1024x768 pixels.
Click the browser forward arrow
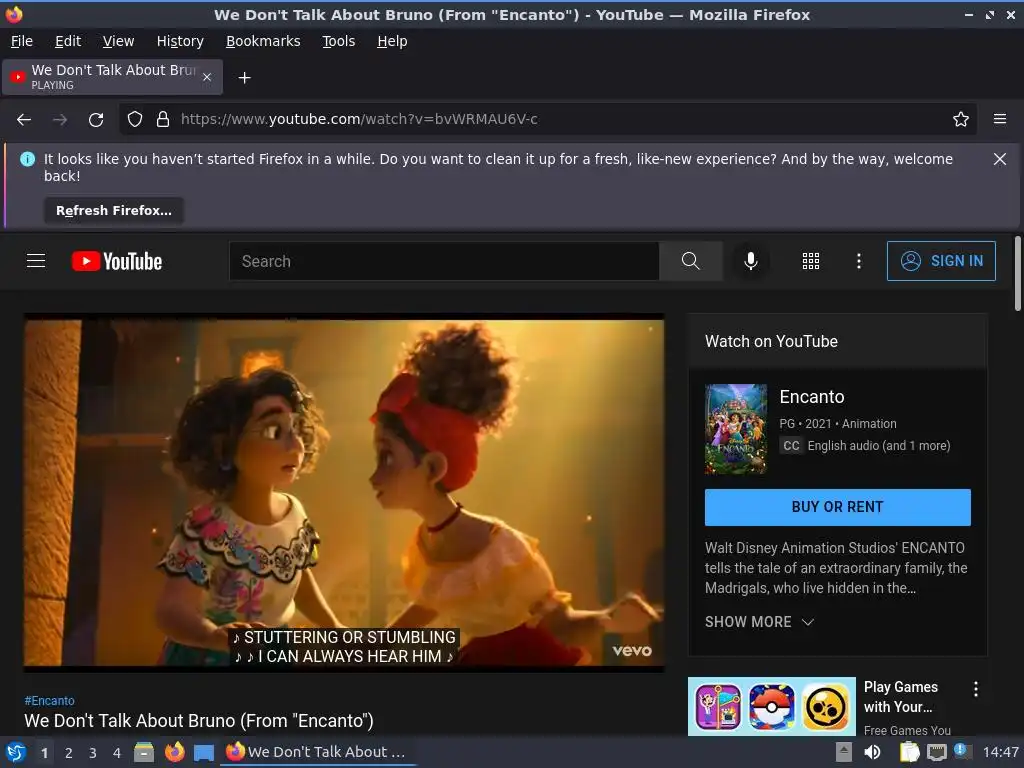60,120
